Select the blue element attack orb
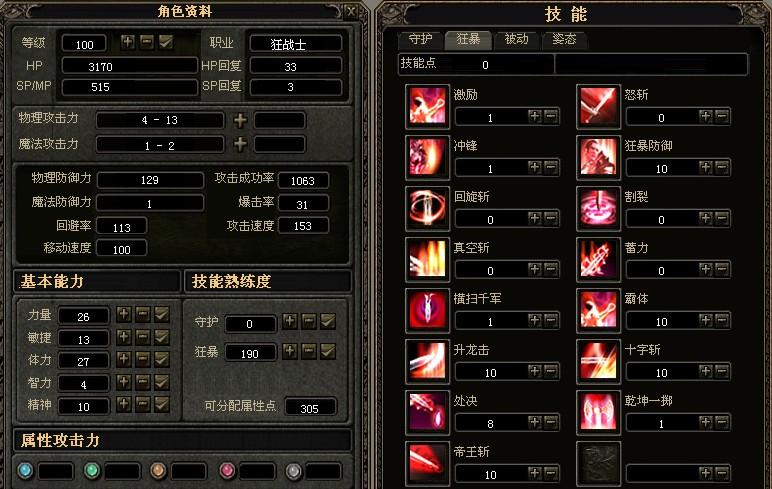772x489 pixels. pos(25,471)
